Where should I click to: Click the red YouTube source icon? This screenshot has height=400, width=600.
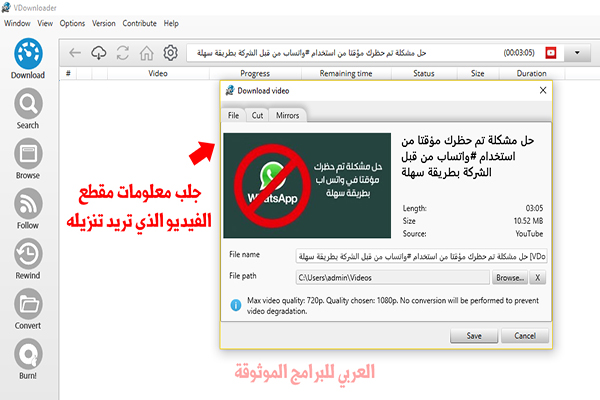tap(551, 53)
